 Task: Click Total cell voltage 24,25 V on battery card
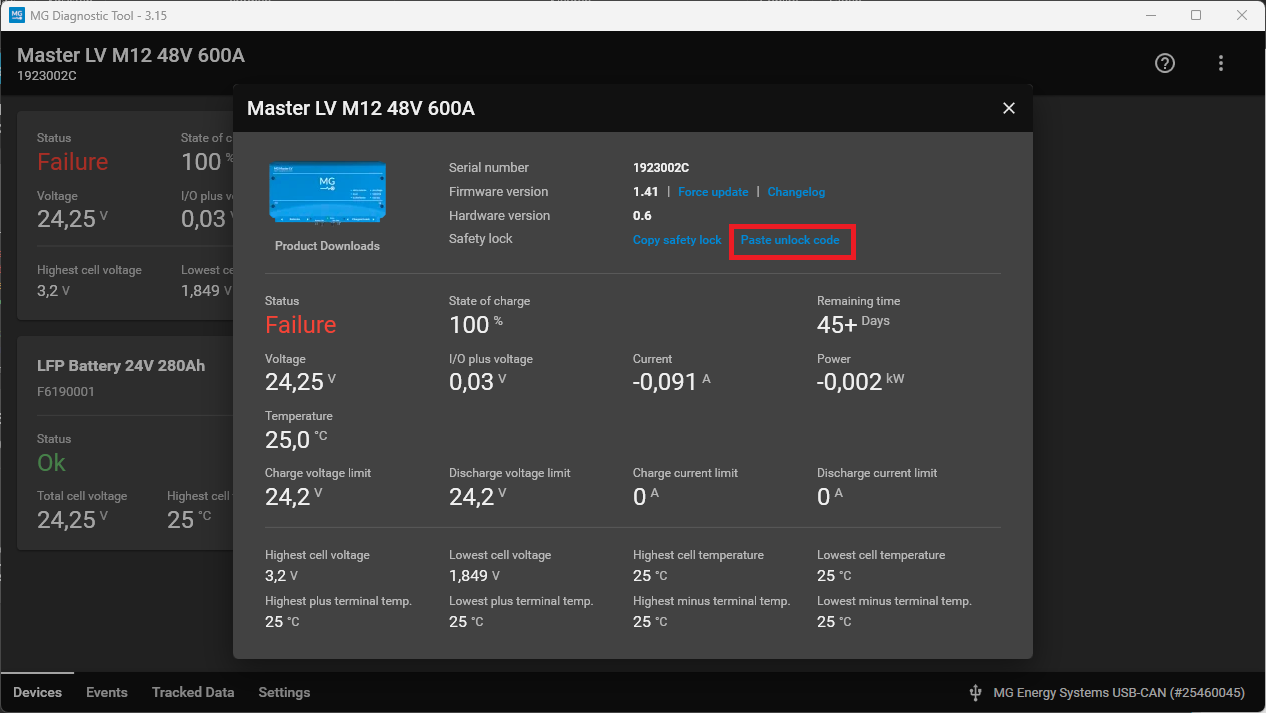click(x=72, y=519)
